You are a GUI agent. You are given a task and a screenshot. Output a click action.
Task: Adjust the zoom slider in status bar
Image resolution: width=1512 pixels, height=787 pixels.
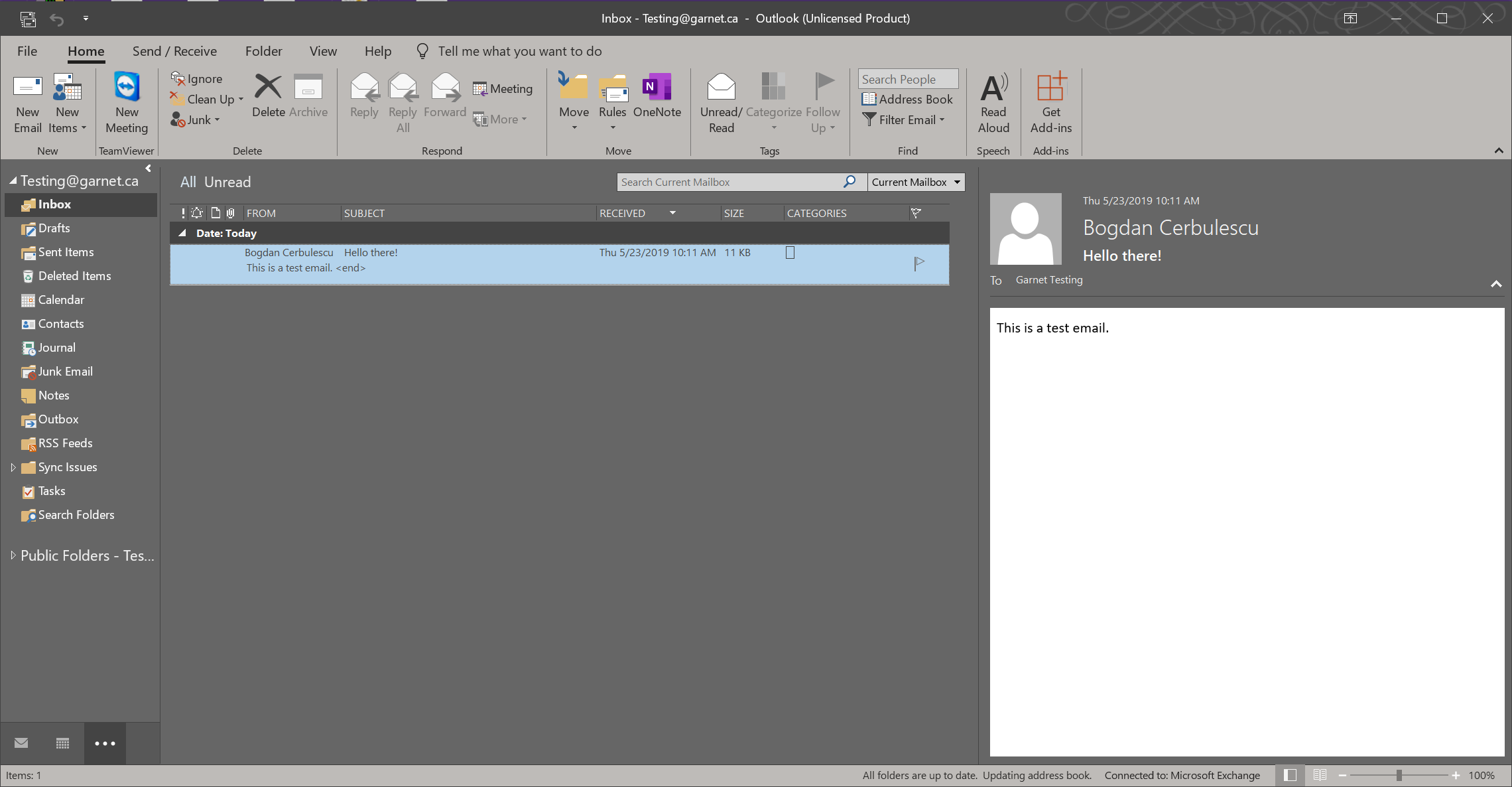click(1399, 775)
